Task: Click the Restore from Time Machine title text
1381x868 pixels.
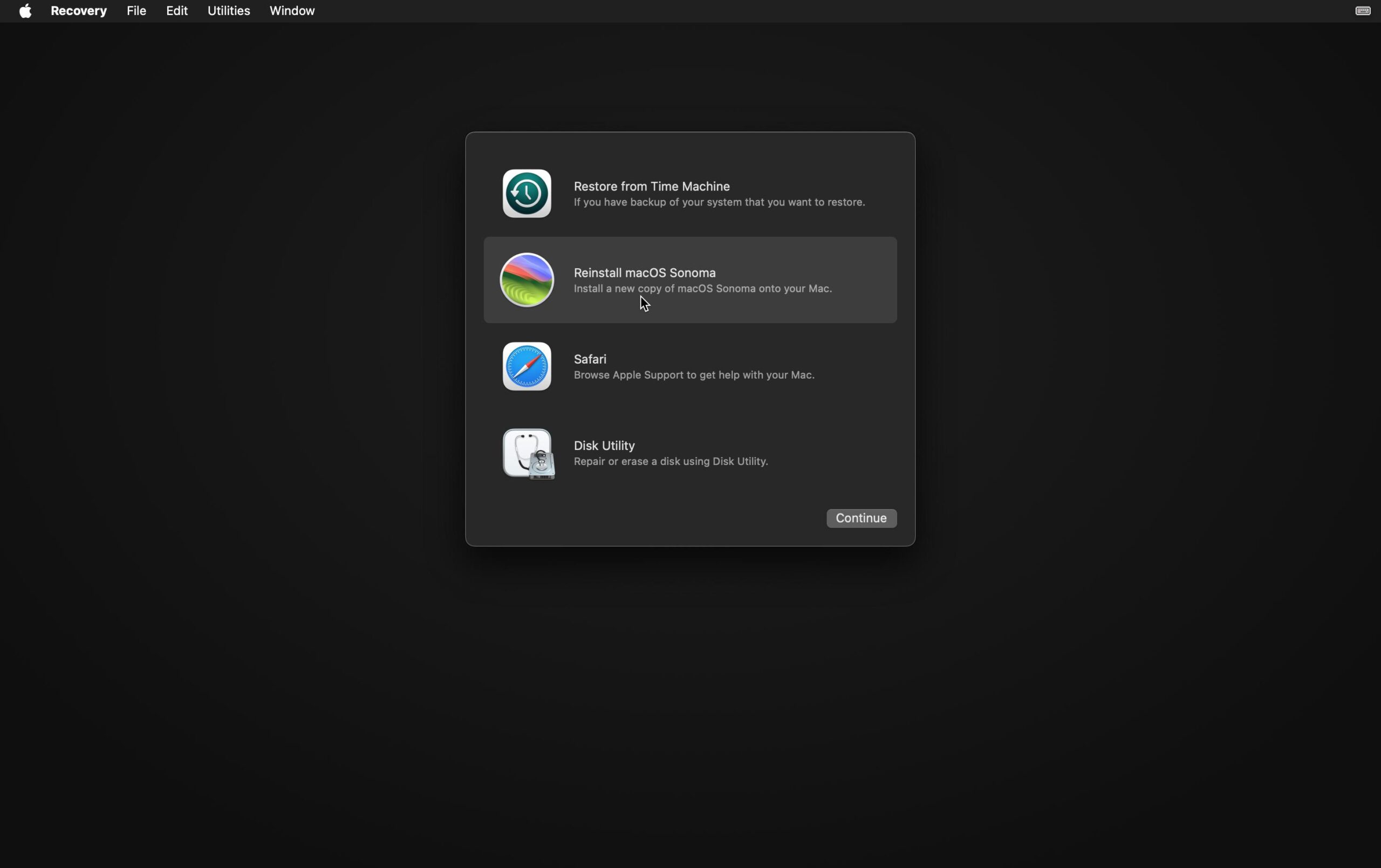Action: [x=651, y=186]
